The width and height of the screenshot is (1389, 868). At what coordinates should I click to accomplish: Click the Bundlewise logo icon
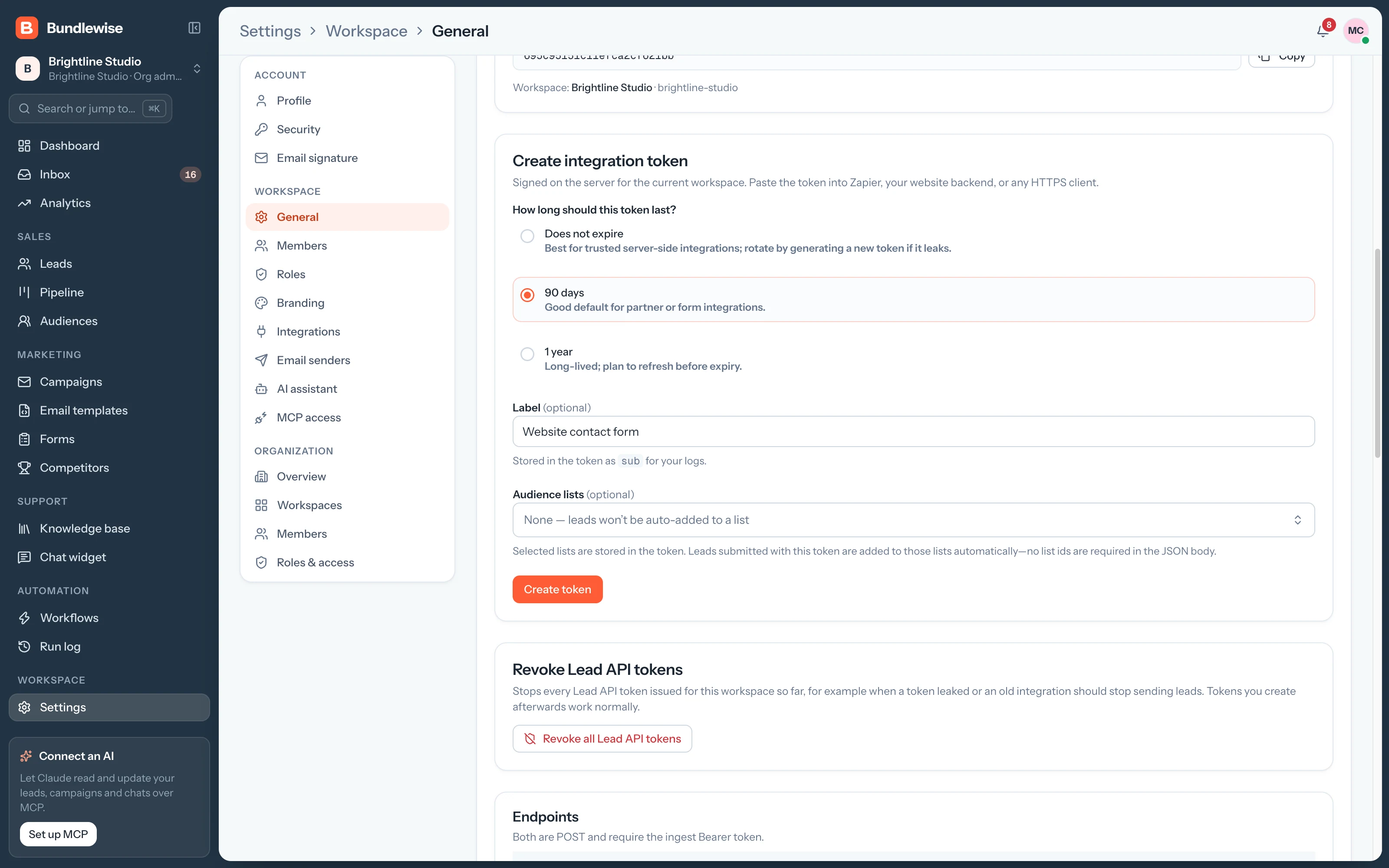pyautogui.click(x=27, y=27)
